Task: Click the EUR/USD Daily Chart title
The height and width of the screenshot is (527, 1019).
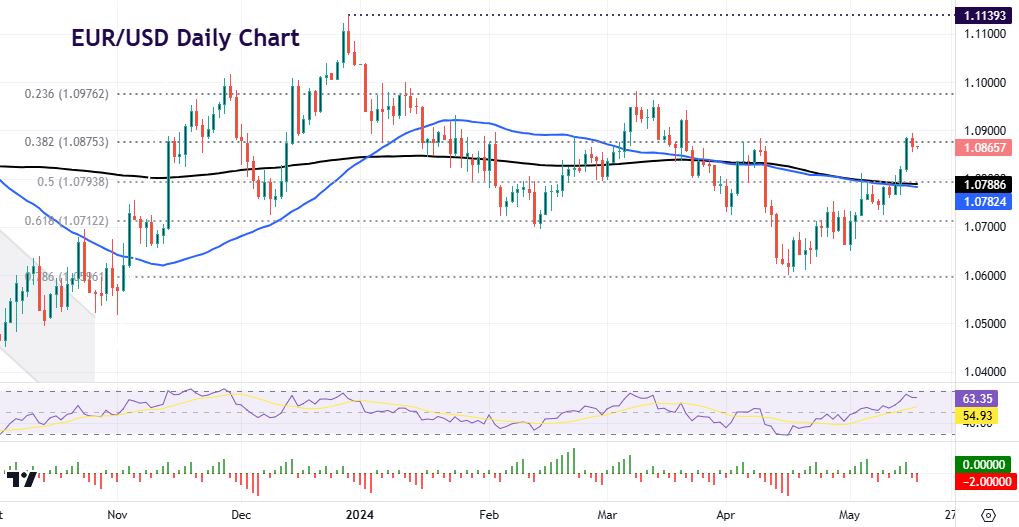Action: point(185,38)
